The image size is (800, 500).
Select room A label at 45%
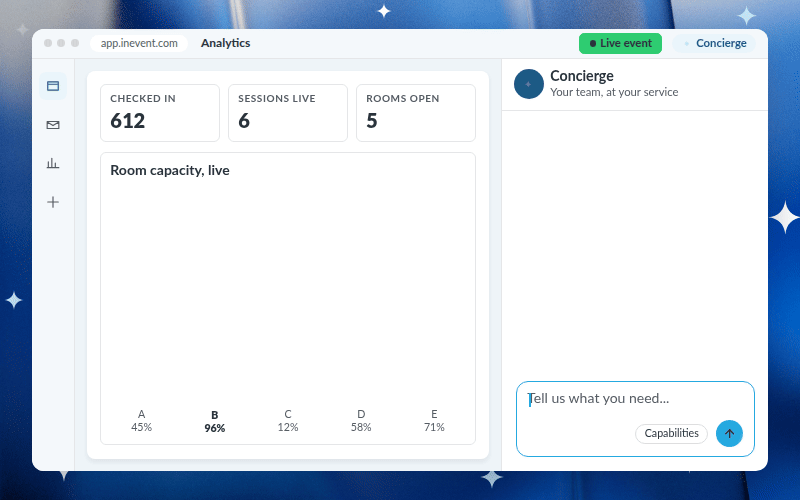tap(141, 421)
